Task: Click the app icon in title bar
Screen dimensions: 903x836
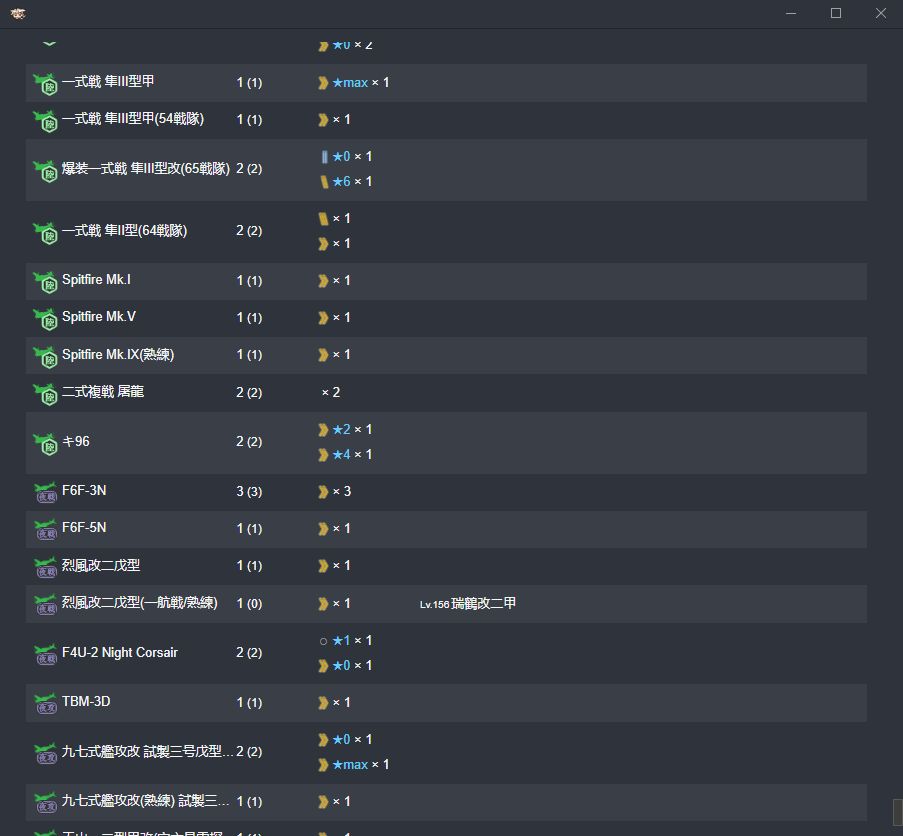Action: (x=18, y=13)
